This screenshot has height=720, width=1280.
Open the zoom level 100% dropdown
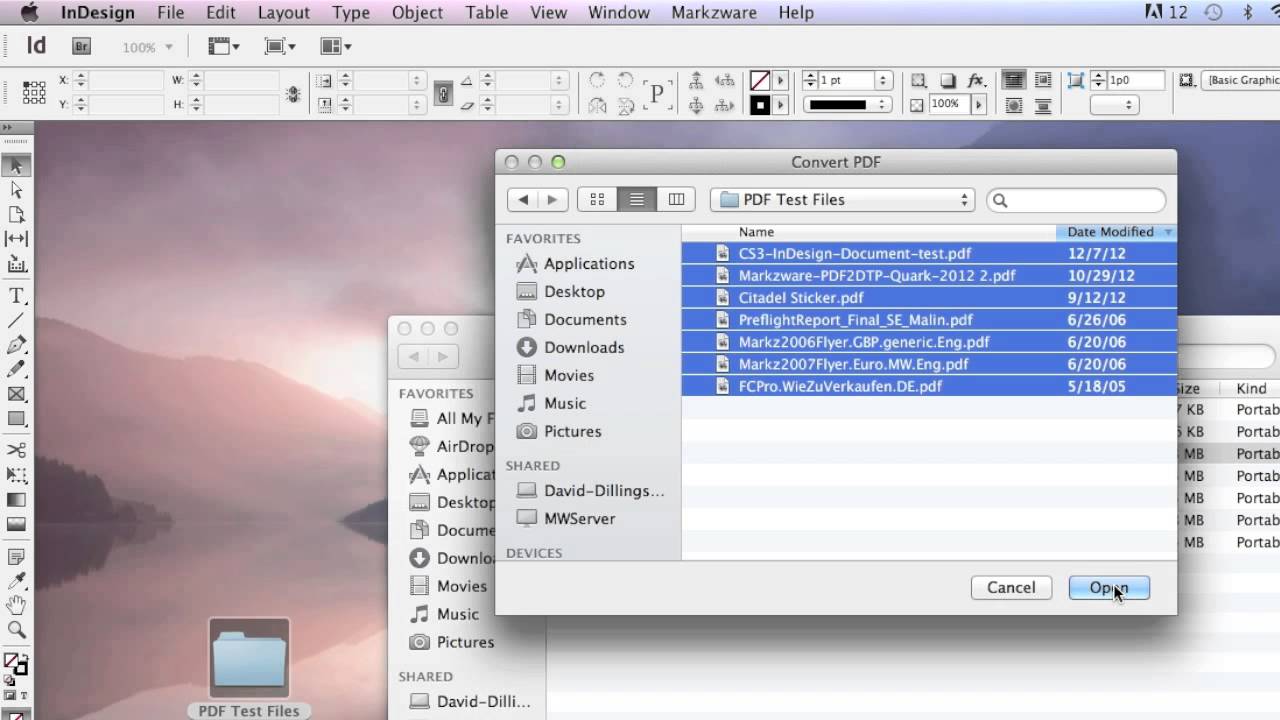click(x=168, y=47)
